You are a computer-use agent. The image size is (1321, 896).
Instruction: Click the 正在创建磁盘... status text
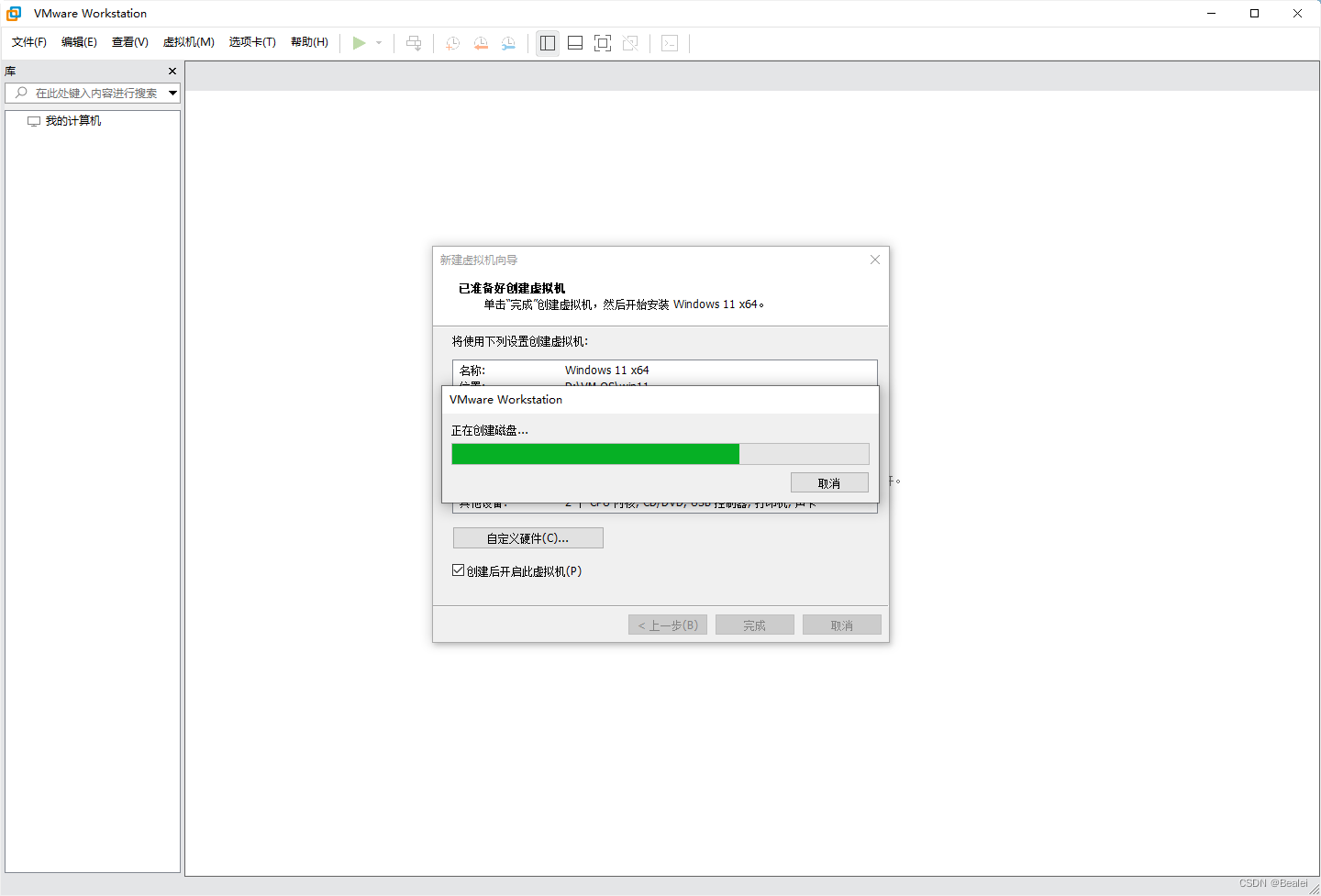[x=490, y=430]
